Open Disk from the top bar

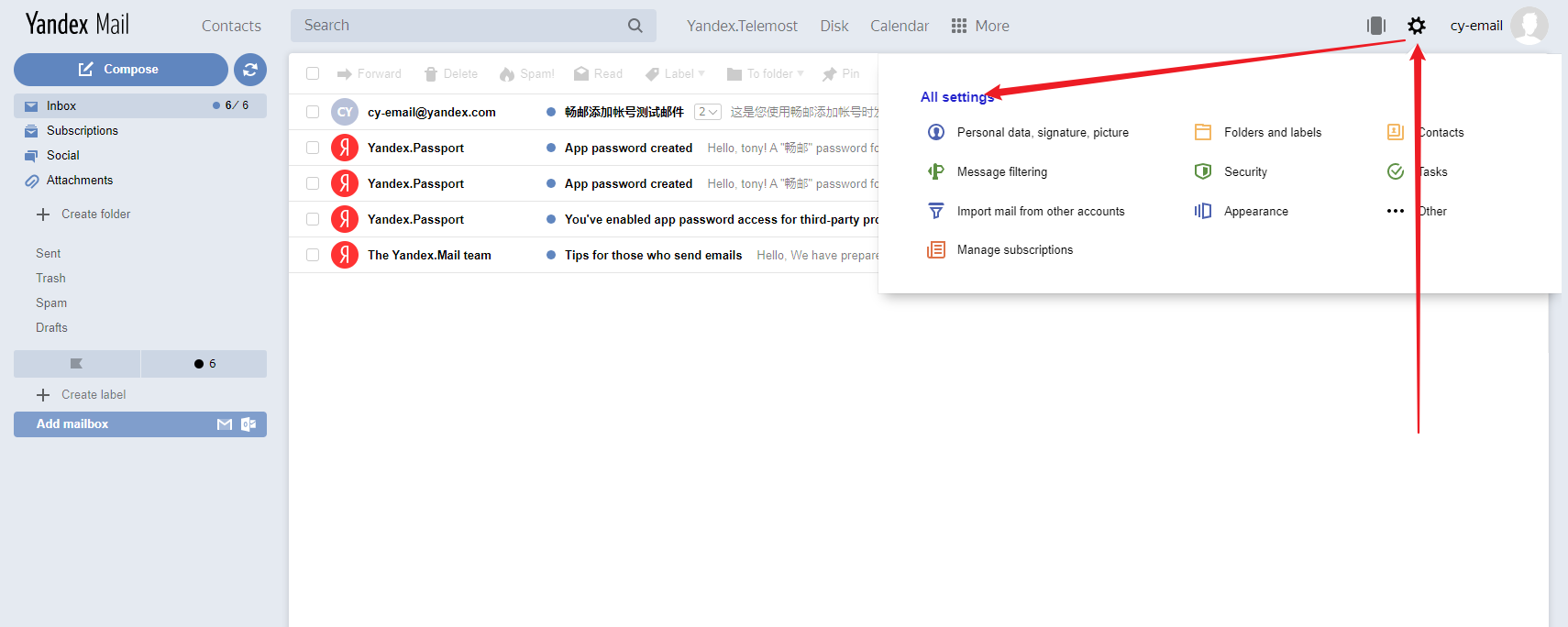tap(834, 26)
